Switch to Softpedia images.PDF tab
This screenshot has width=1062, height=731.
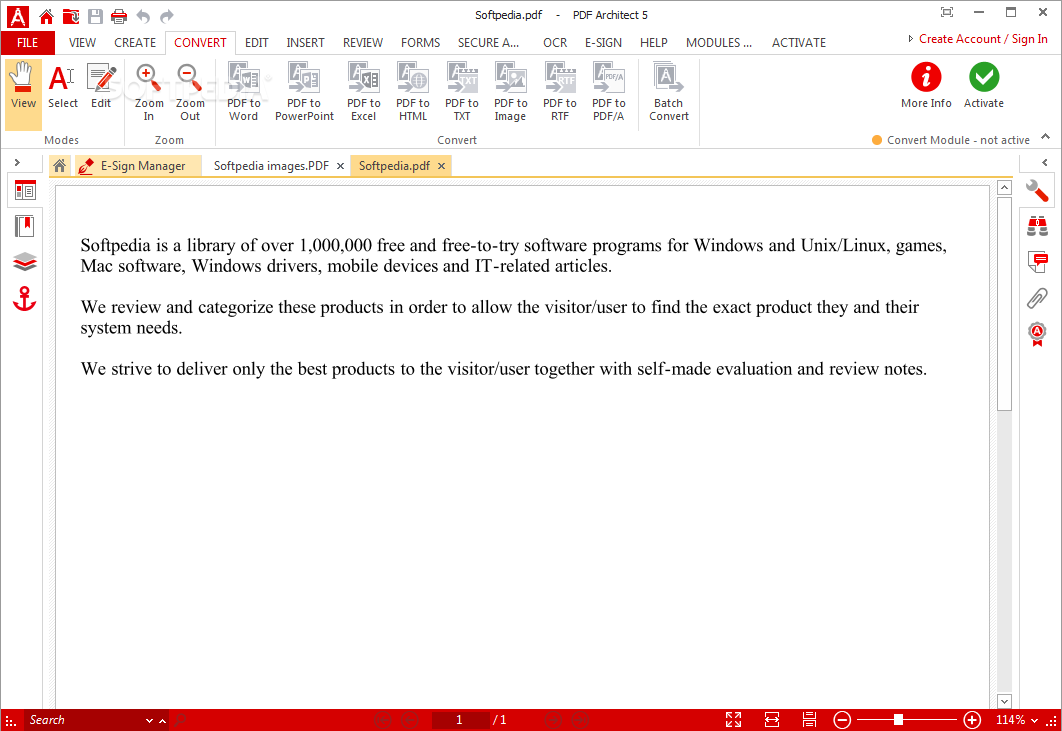271,166
